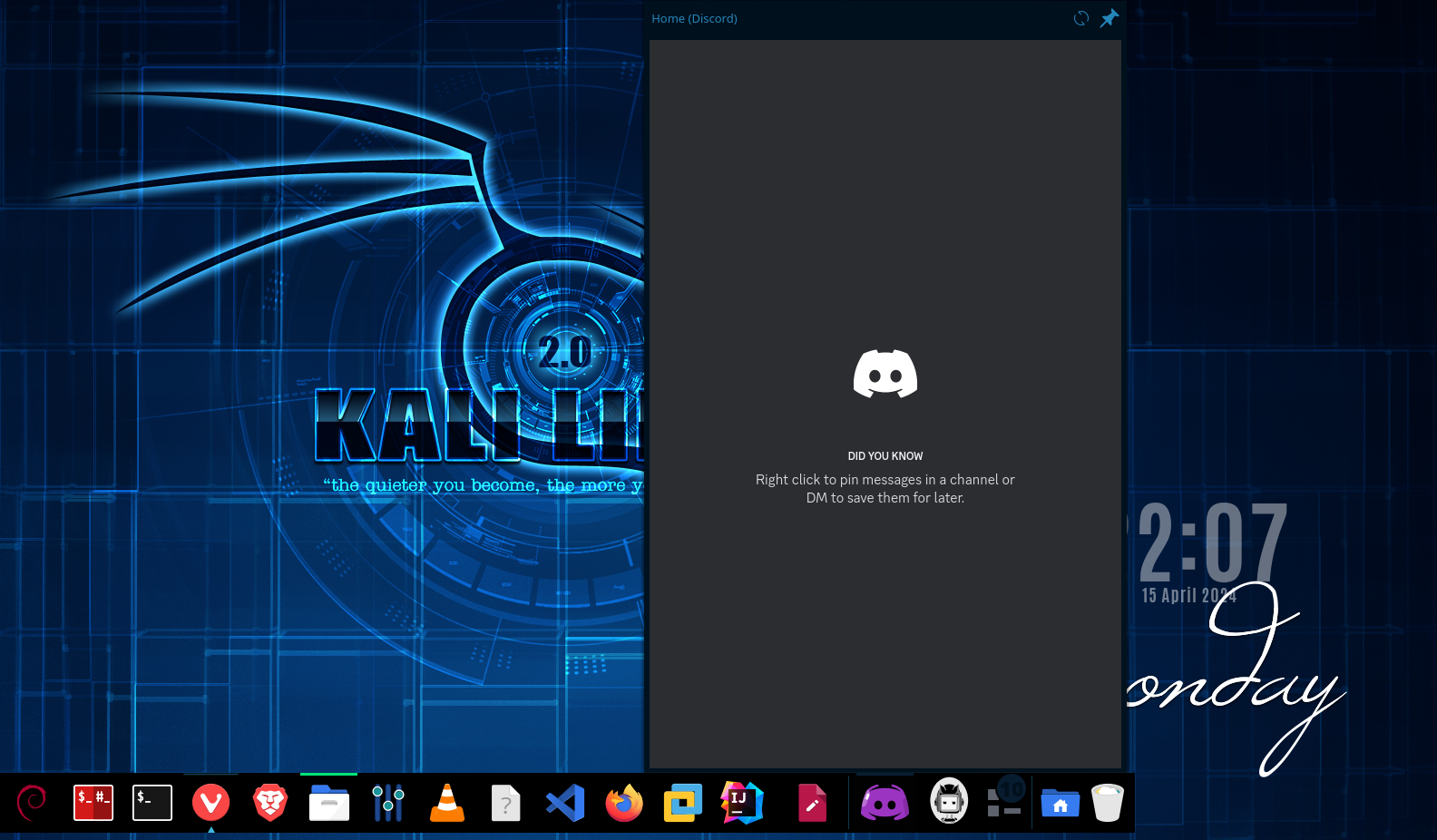Open the Trash bin in the dock
The height and width of the screenshot is (840, 1437).
coord(1108,803)
